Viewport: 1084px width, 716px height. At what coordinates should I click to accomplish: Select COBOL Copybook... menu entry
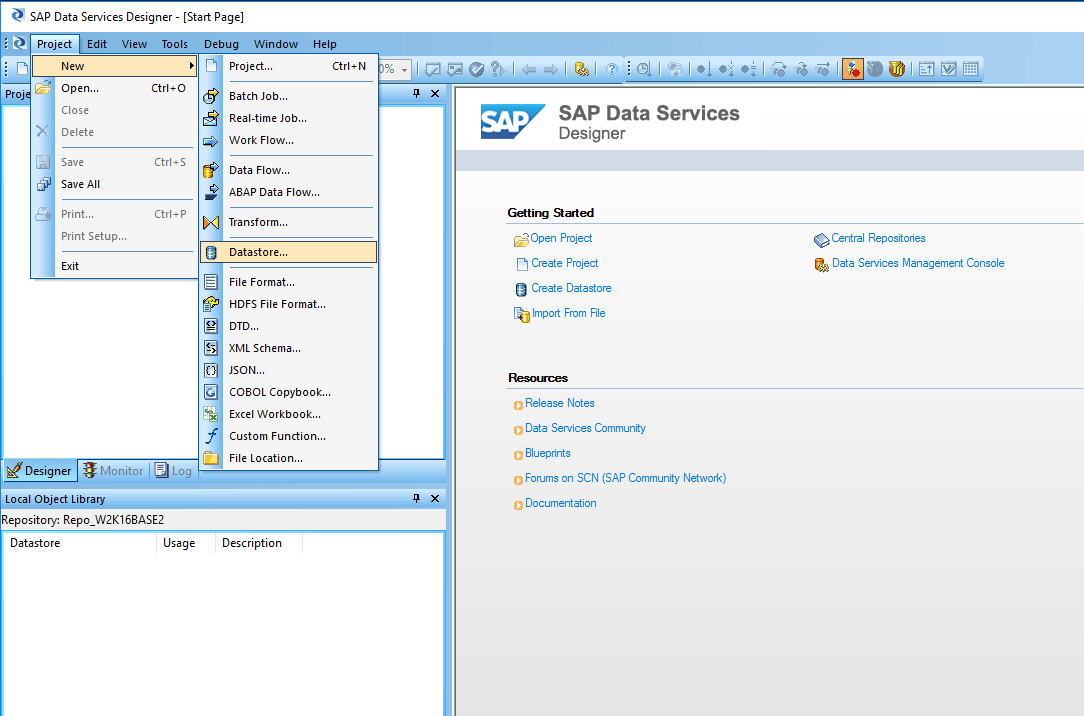288,392
